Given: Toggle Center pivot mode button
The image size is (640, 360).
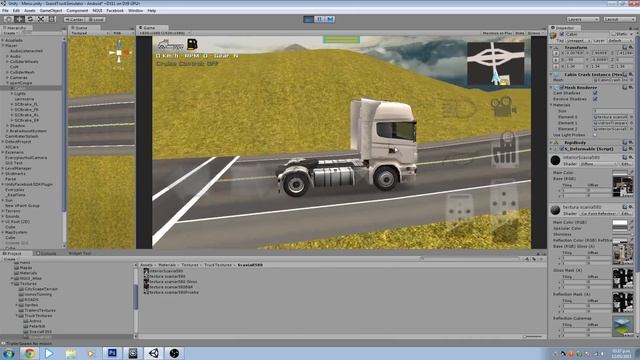Looking at the screenshot, I should click(74, 19).
